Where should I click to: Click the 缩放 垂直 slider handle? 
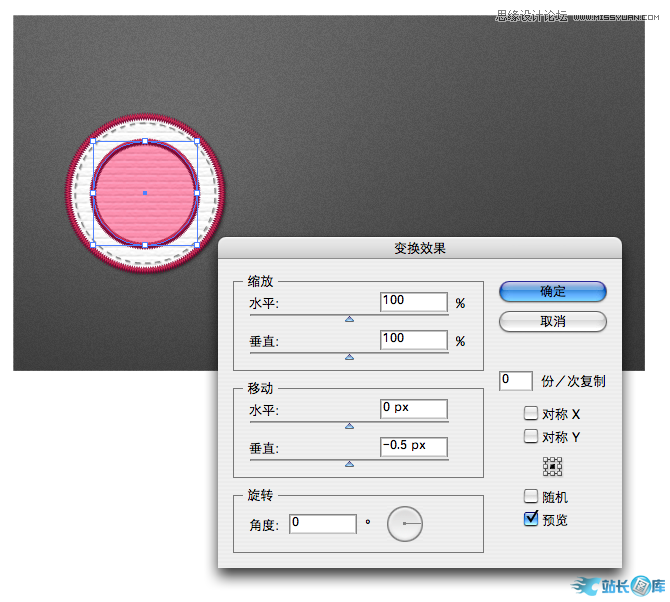[x=349, y=356]
